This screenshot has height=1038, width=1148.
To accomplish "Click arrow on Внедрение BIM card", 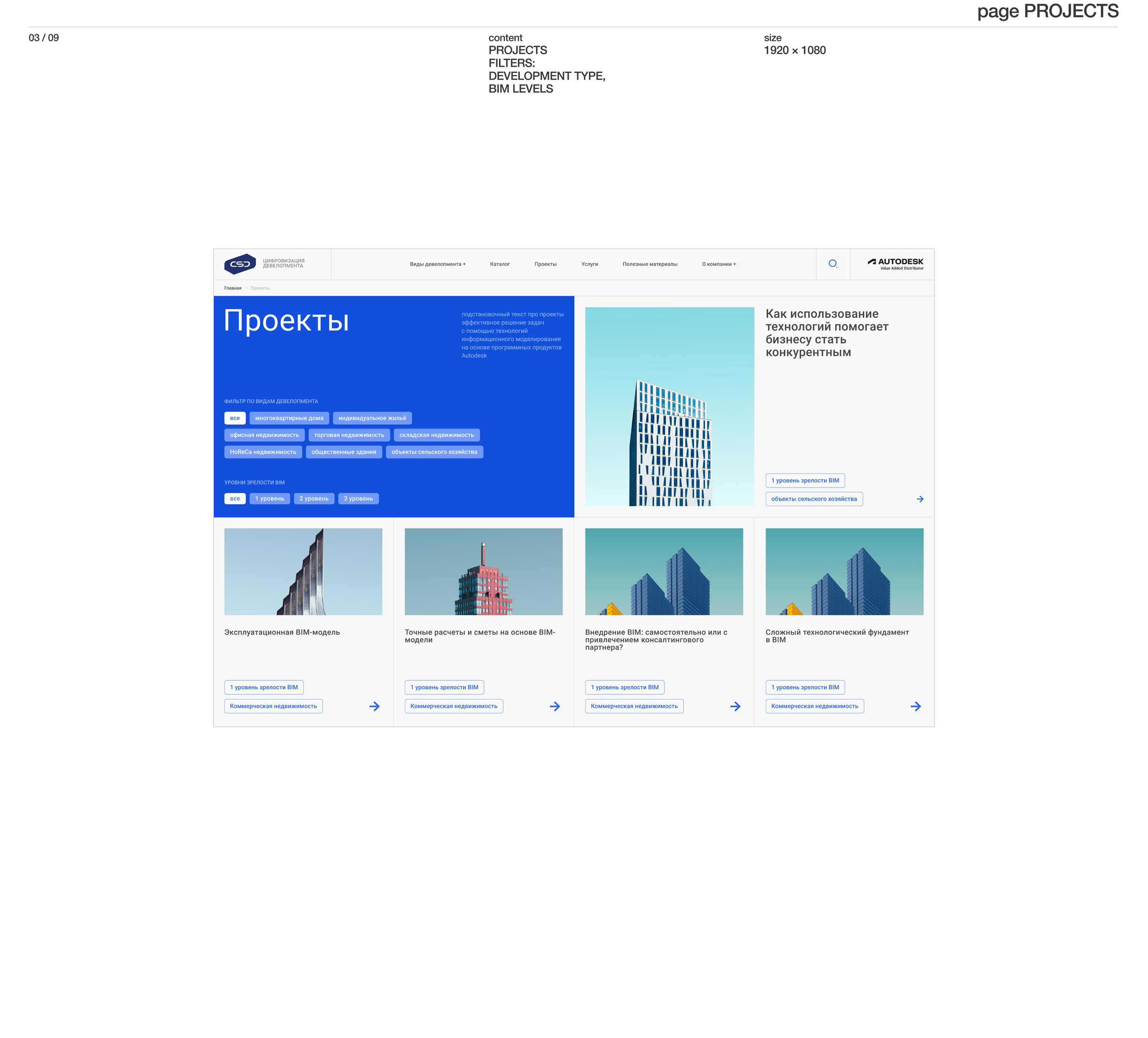I will pos(735,707).
